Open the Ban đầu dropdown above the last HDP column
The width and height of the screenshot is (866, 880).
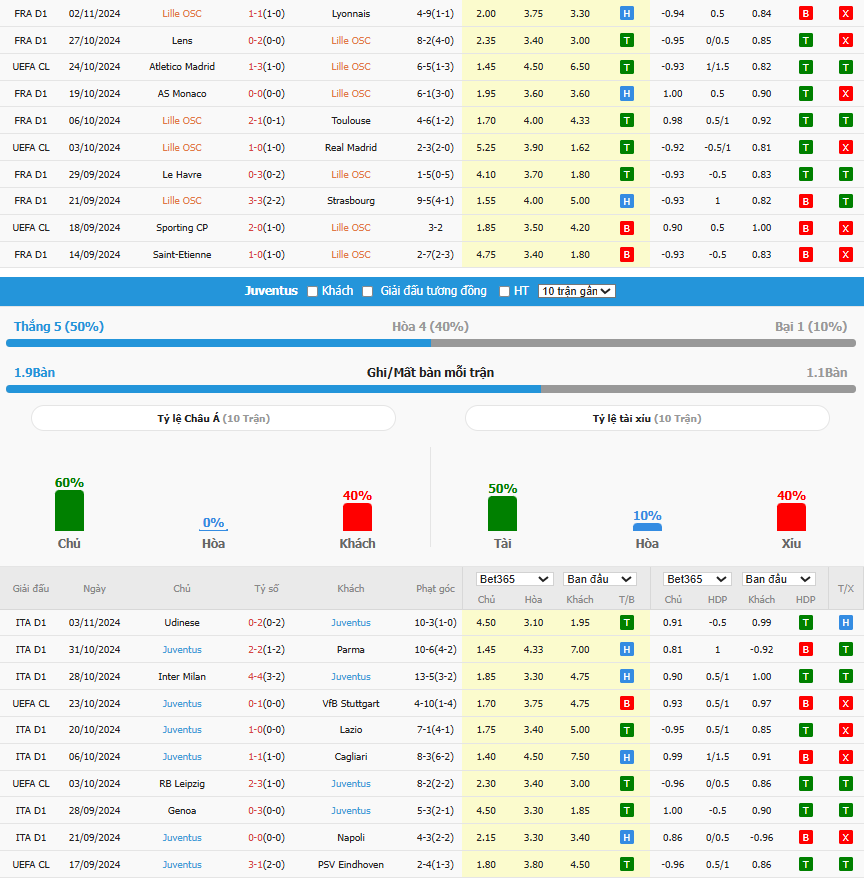[778, 579]
